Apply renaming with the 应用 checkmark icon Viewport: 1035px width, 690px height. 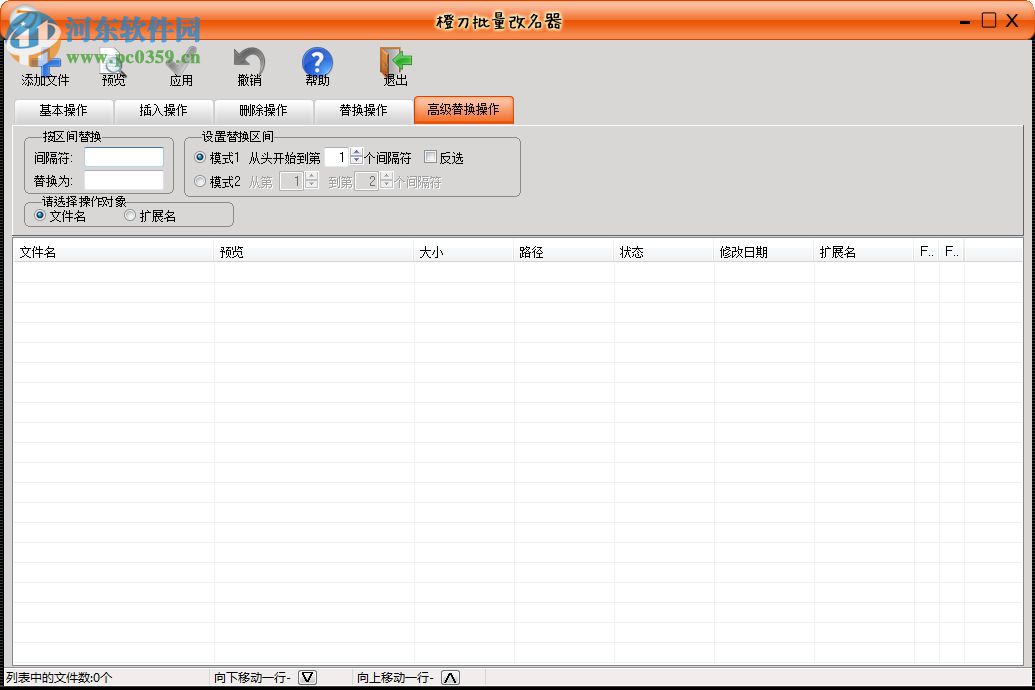click(x=181, y=60)
